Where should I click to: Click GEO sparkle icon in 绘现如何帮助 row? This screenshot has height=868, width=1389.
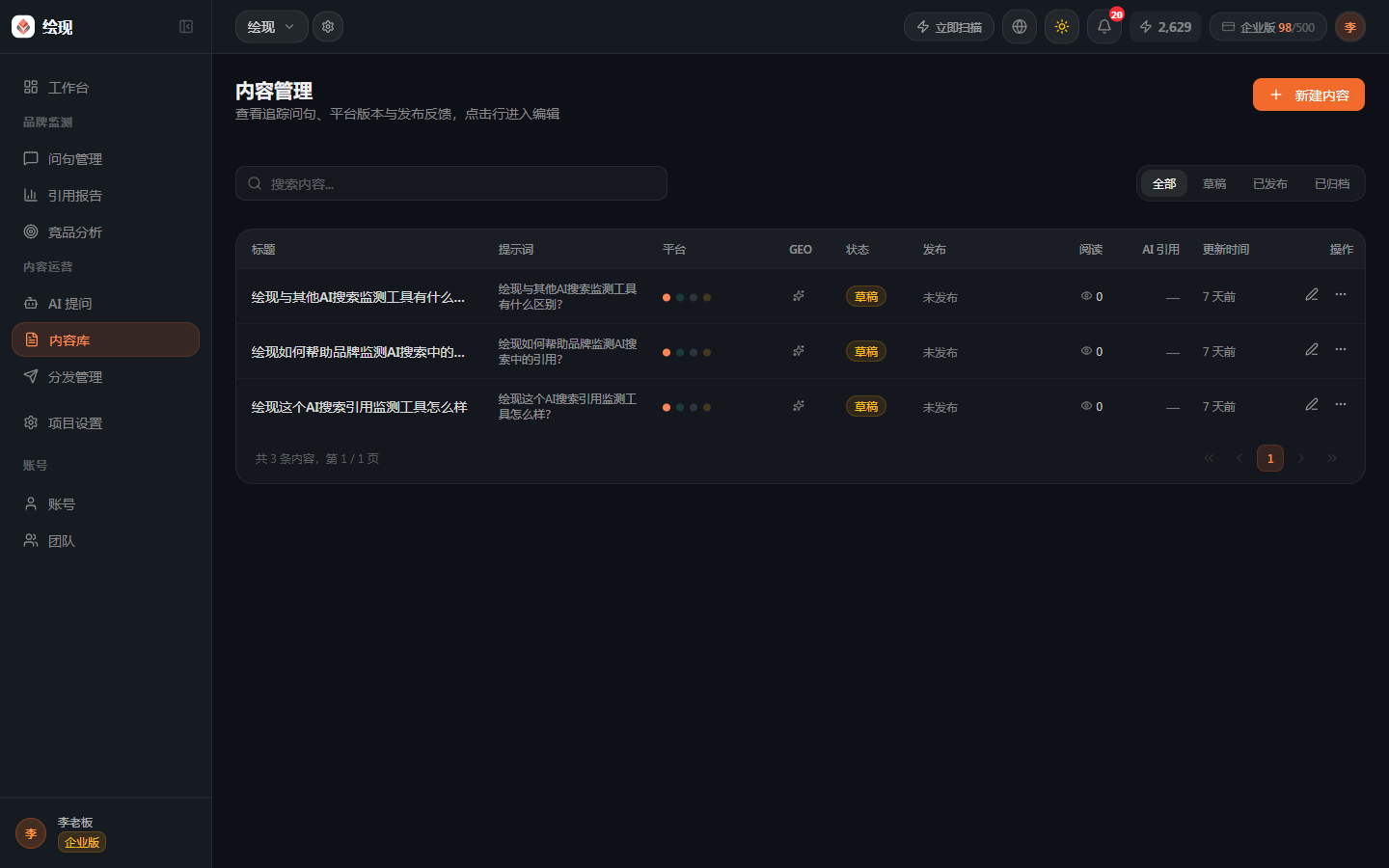pos(799,351)
